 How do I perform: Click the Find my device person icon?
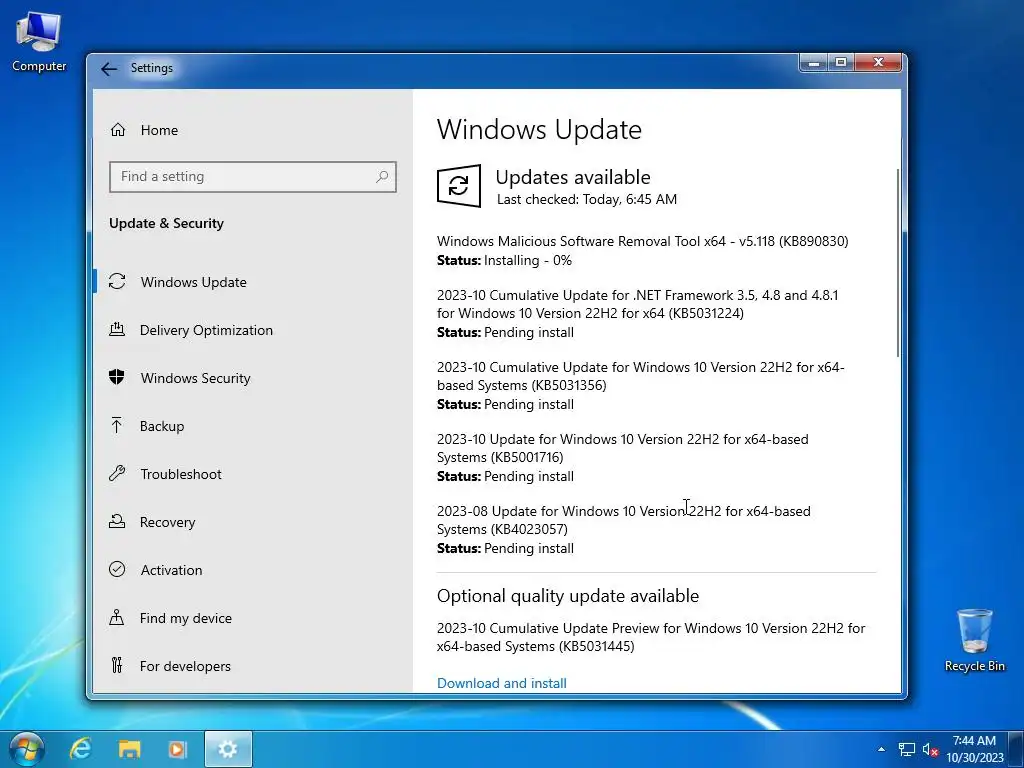117,617
